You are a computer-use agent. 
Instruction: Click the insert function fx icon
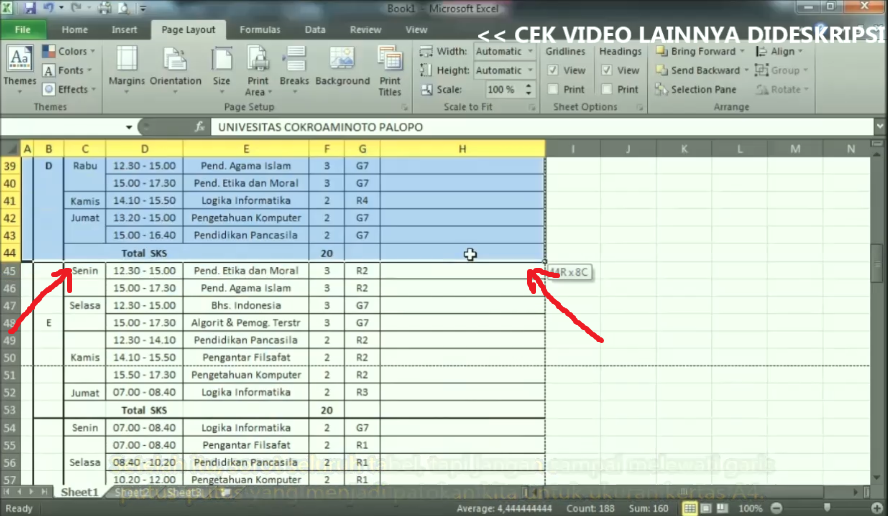pos(199,127)
